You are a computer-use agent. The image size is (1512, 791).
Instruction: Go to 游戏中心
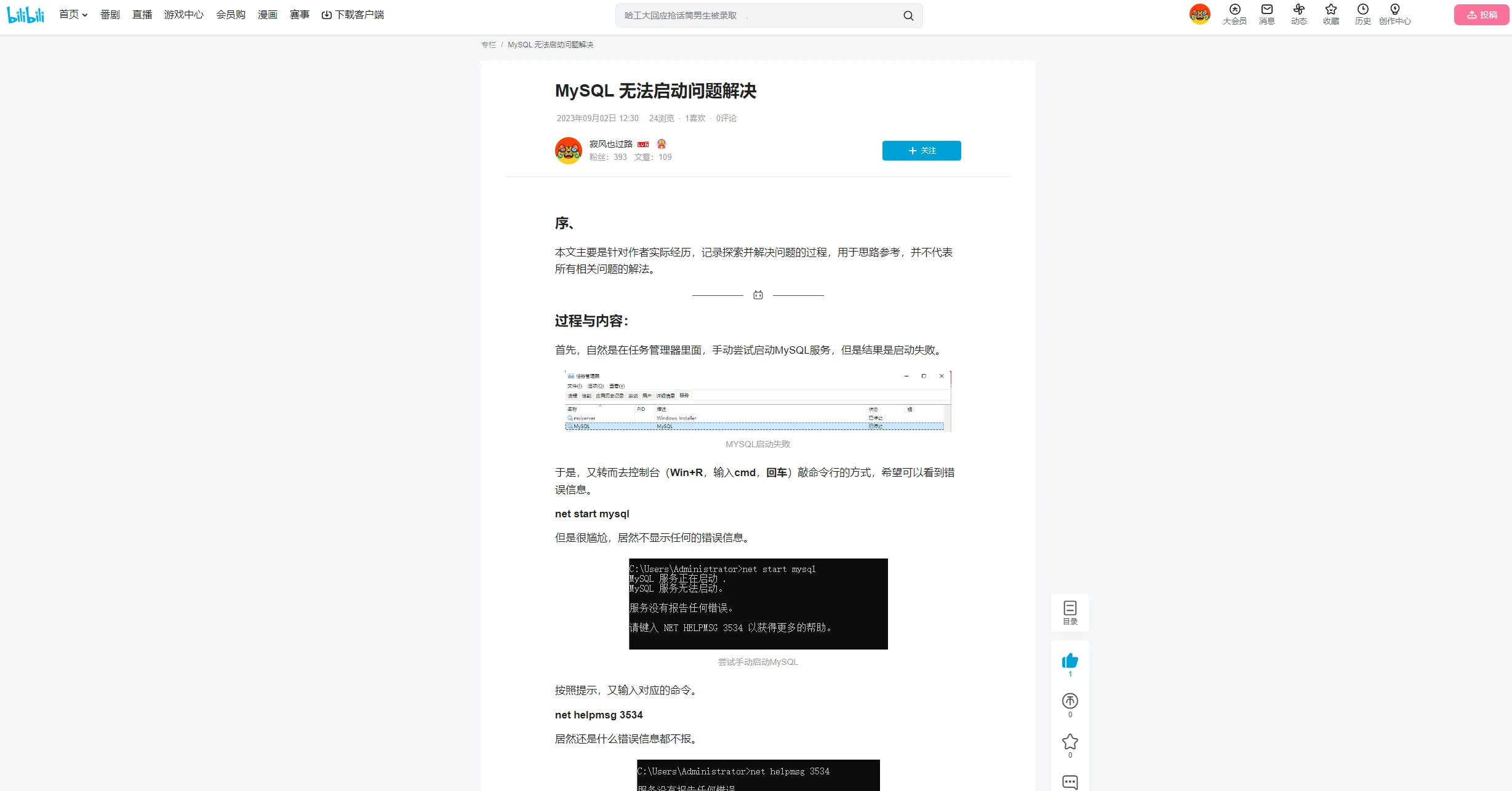184,15
